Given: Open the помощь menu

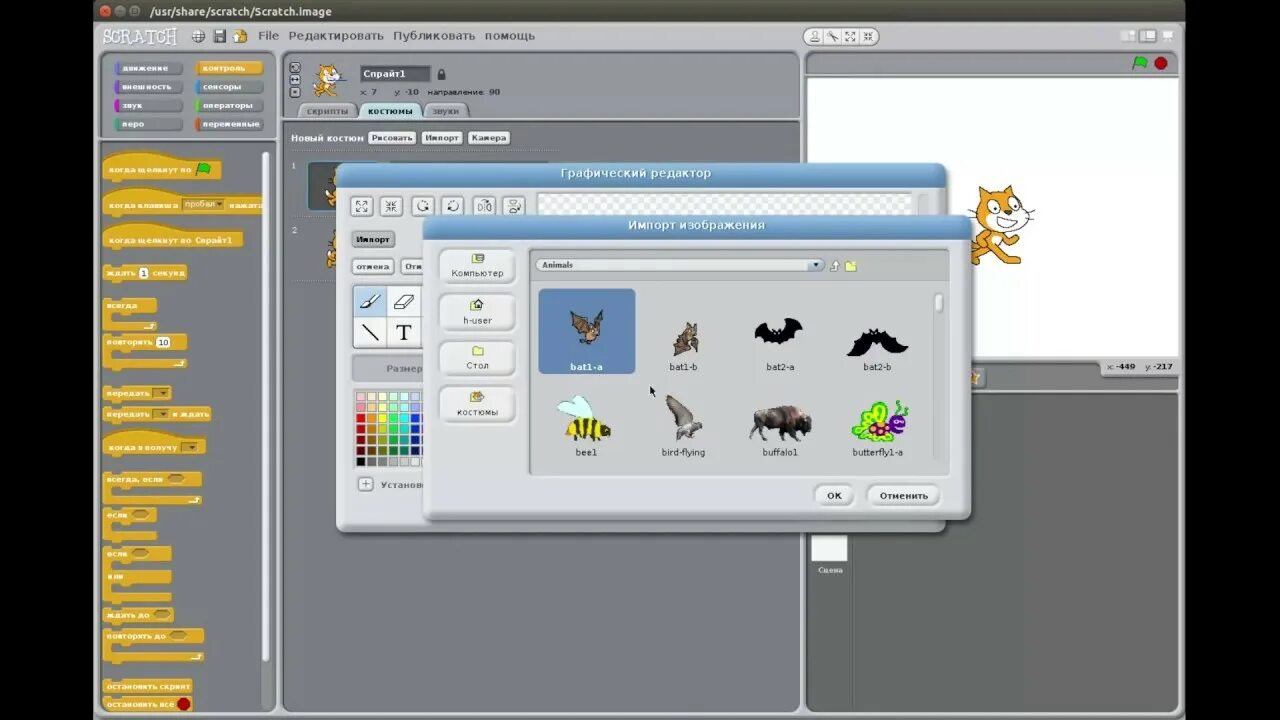Looking at the screenshot, I should (510, 36).
